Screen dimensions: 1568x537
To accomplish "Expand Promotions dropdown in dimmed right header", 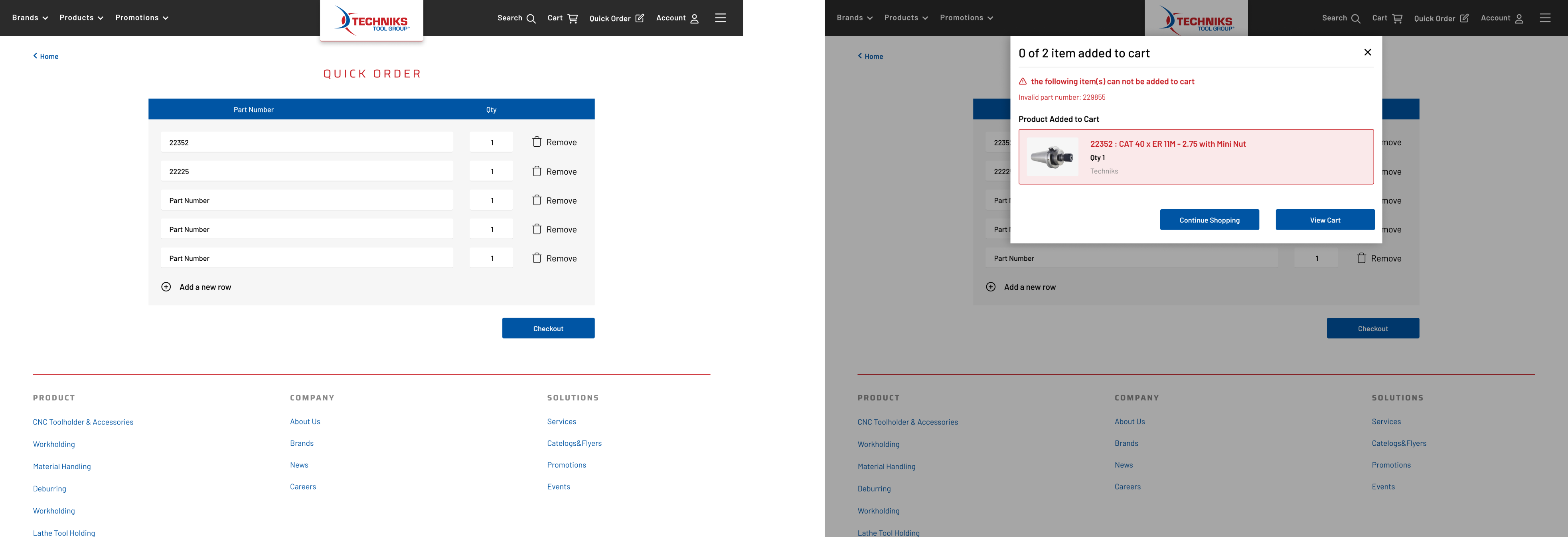I will [966, 18].
